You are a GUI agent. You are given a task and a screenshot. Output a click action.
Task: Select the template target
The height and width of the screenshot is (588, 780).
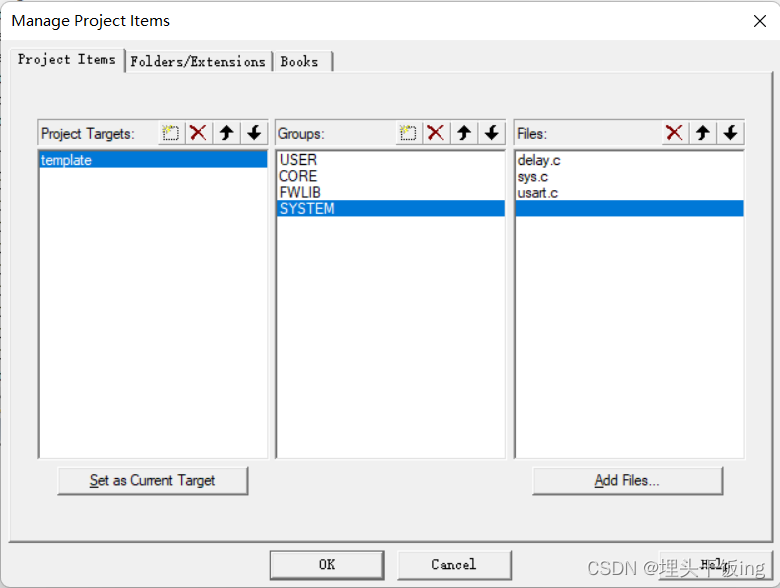tap(153, 160)
